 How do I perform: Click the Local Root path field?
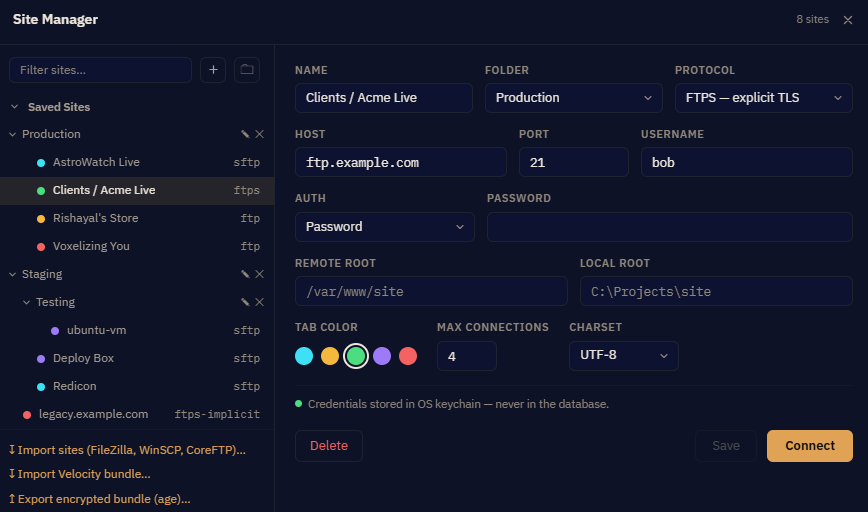pos(716,291)
